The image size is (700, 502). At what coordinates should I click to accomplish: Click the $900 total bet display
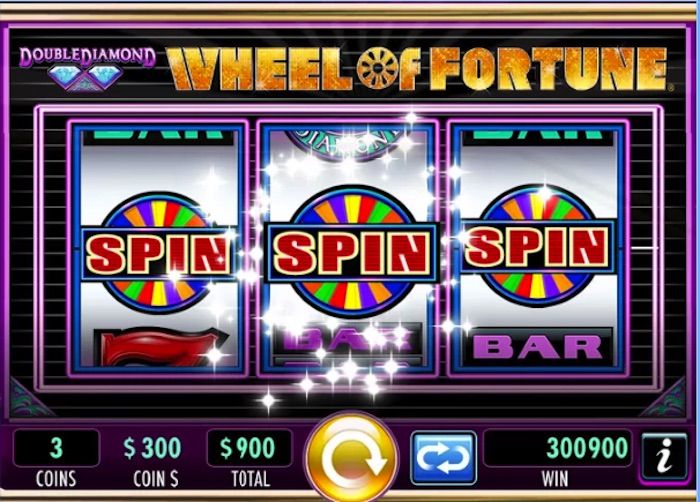click(x=249, y=448)
